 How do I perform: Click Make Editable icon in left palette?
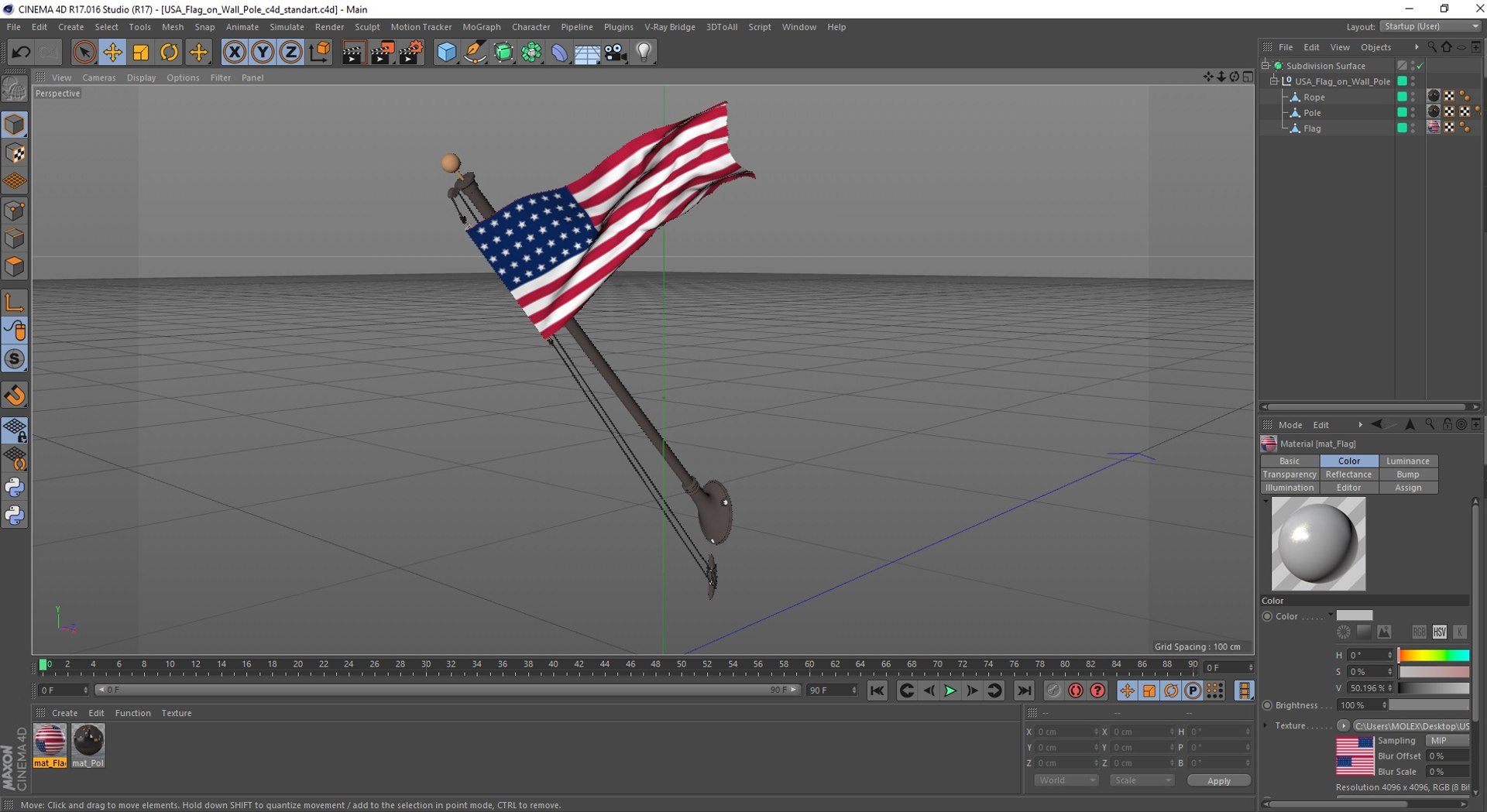click(x=15, y=90)
